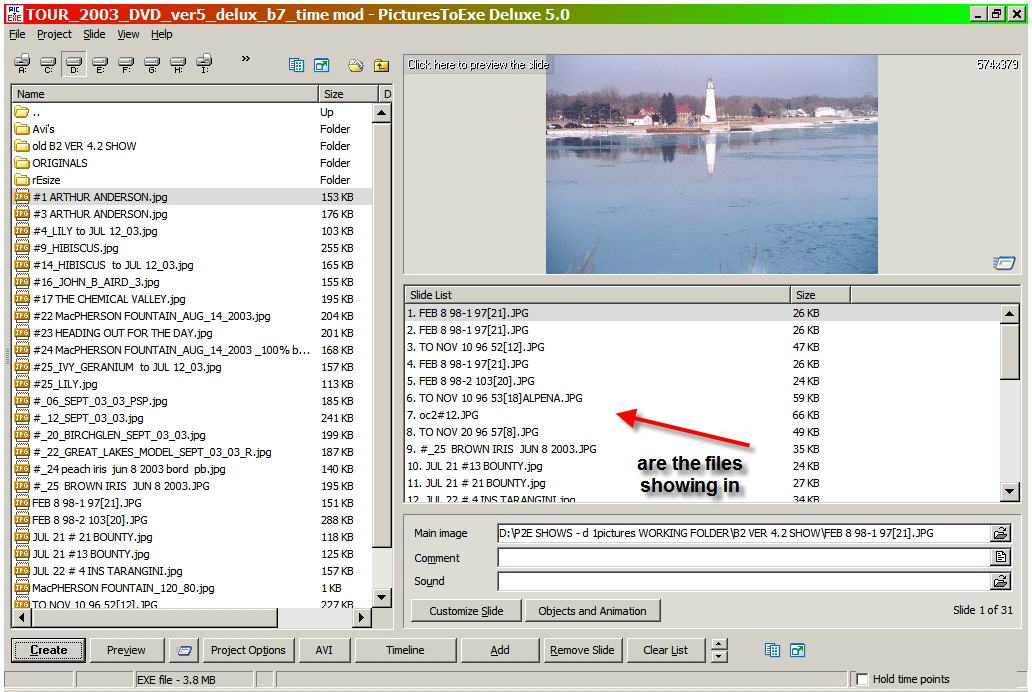Click the file list view icon above file panel
The height and width of the screenshot is (692, 1032).
296,66
